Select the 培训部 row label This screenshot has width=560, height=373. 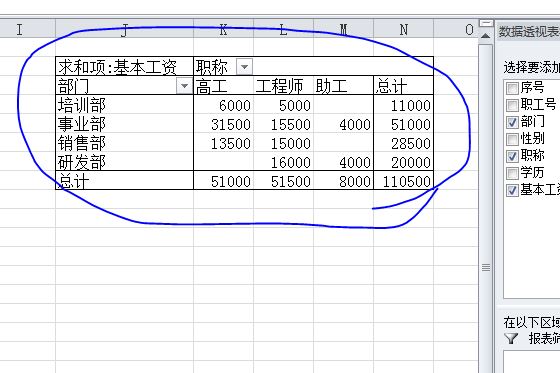[124, 105]
